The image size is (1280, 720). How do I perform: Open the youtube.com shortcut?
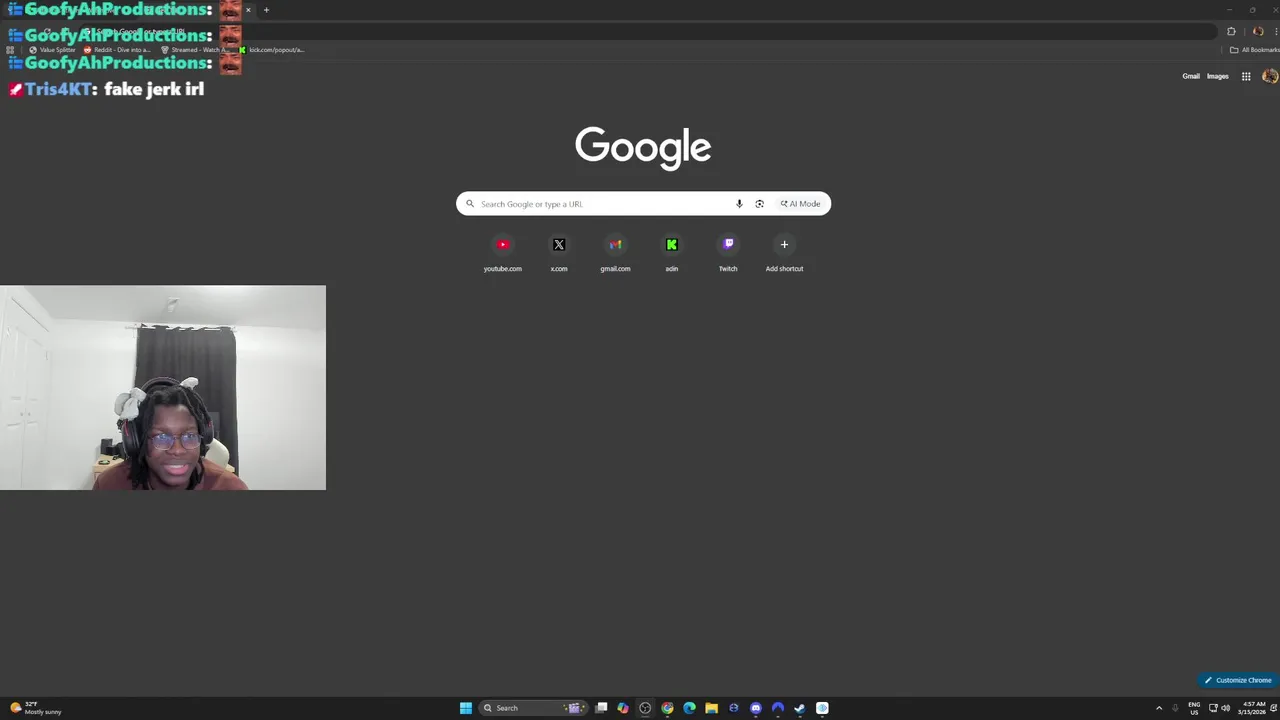coord(503,254)
